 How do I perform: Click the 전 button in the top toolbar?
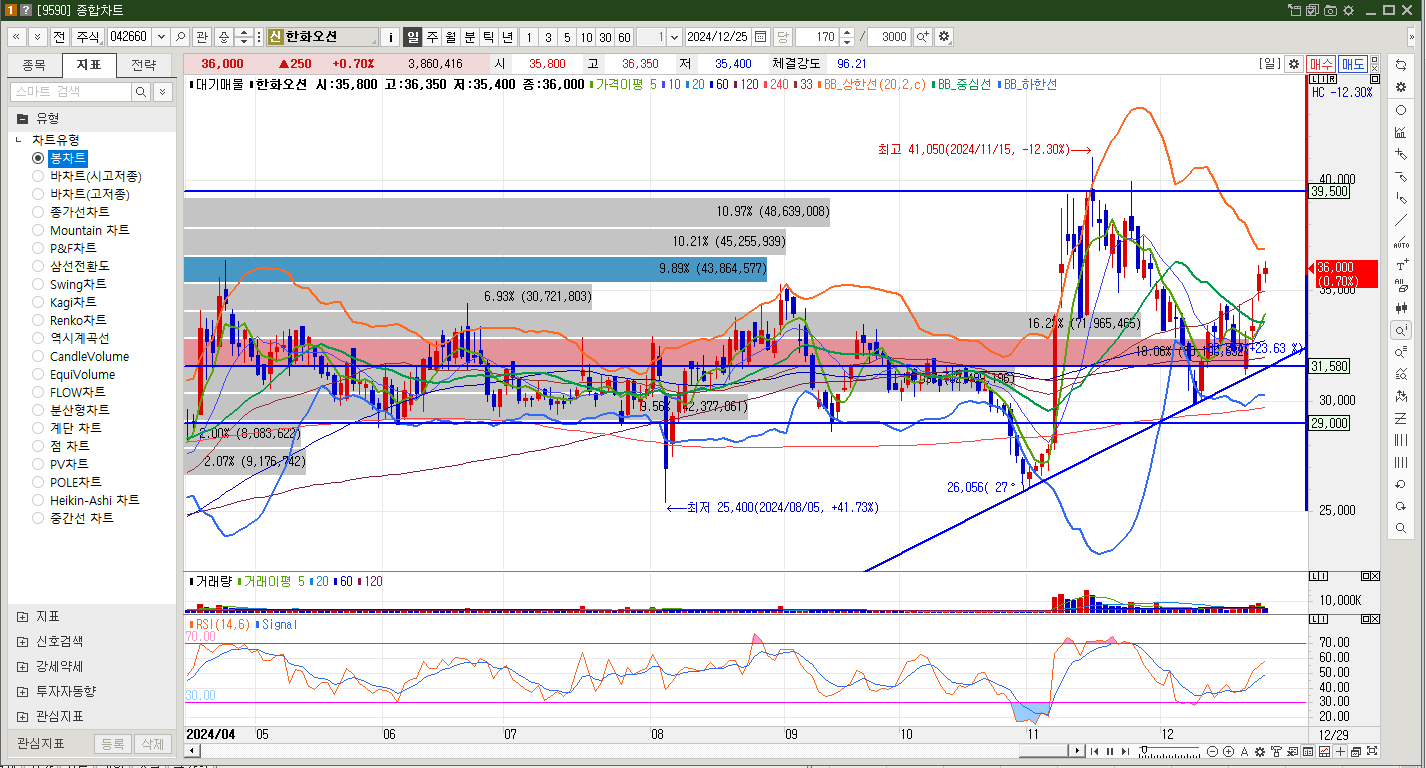[x=60, y=36]
